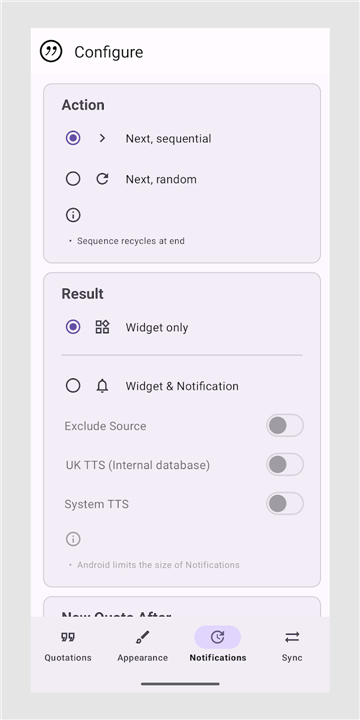Open the Sync tab
This screenshot has height=720, width=360.
(x=292, y=645)
